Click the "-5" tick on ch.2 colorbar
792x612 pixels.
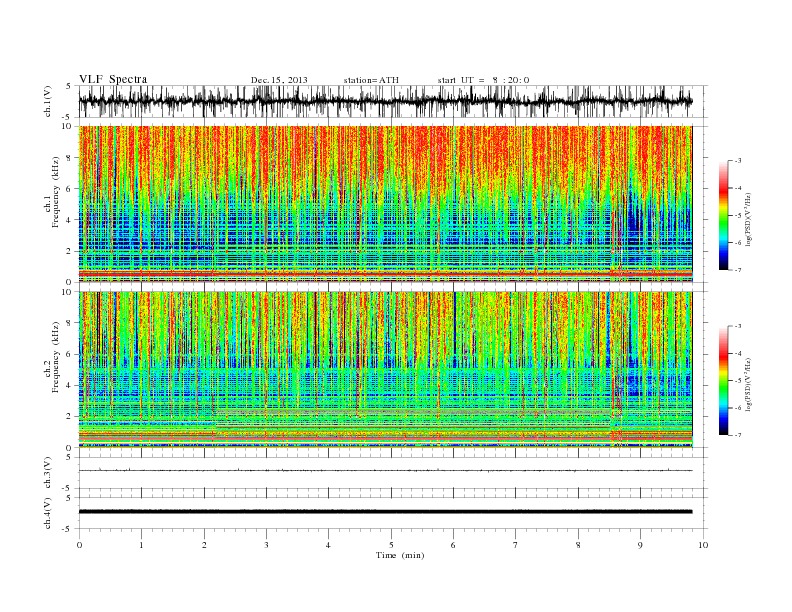point(738,381)
